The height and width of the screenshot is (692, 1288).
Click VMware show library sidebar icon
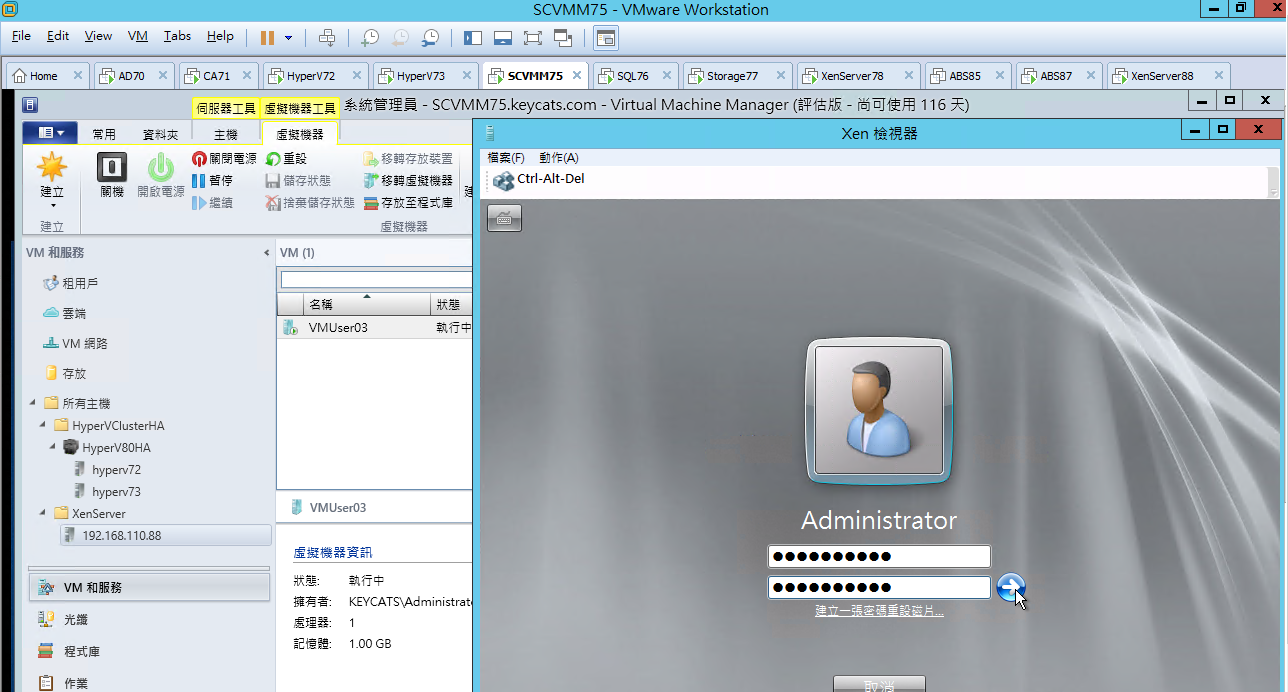(x=473, y=37)
